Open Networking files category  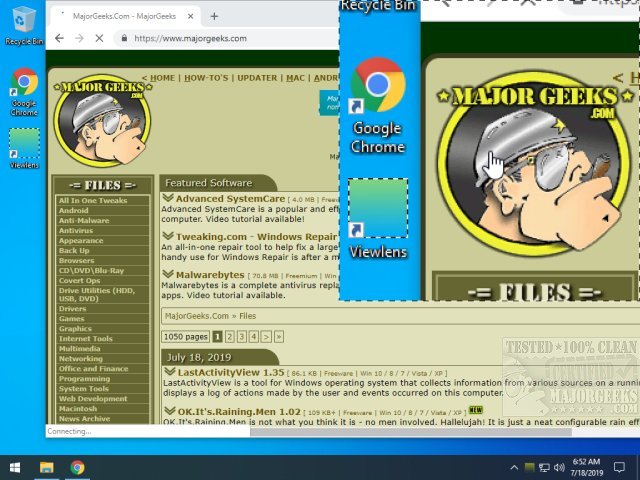click(103, 359)
